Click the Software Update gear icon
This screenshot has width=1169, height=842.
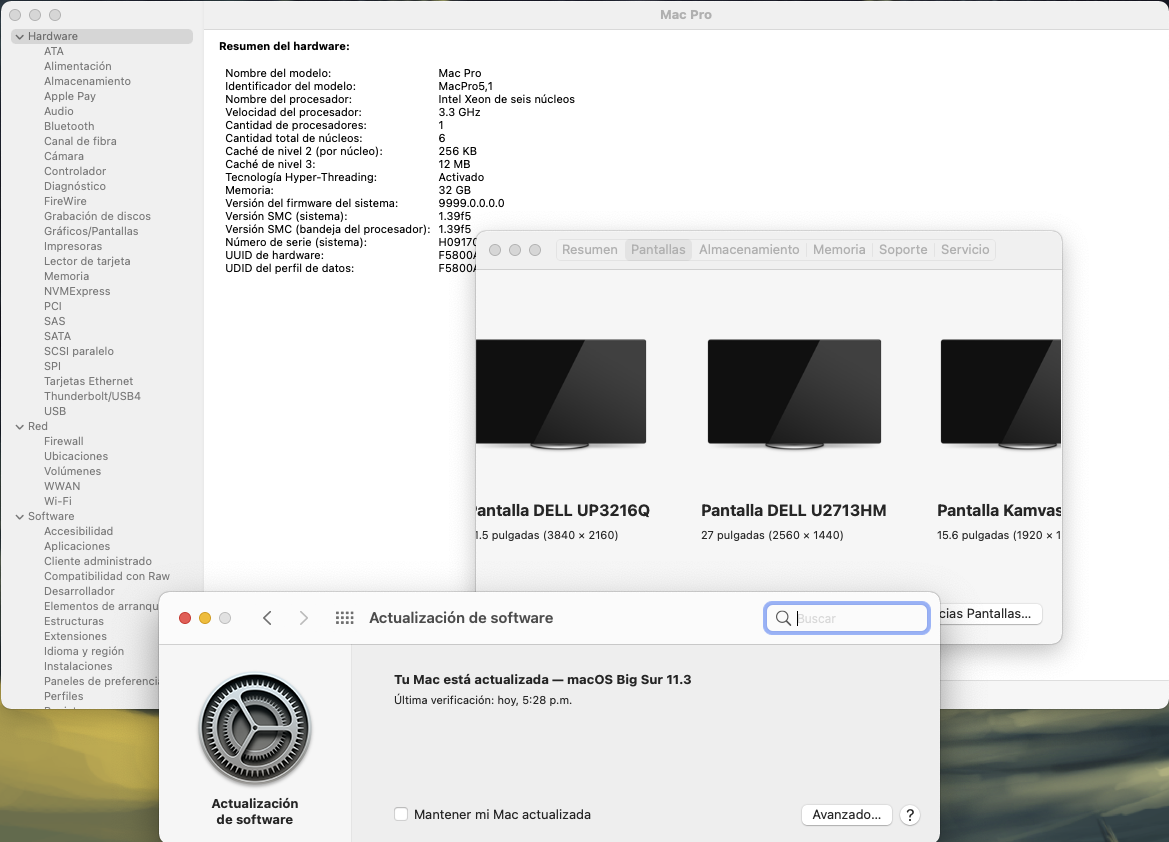click(x=255, y=729)
